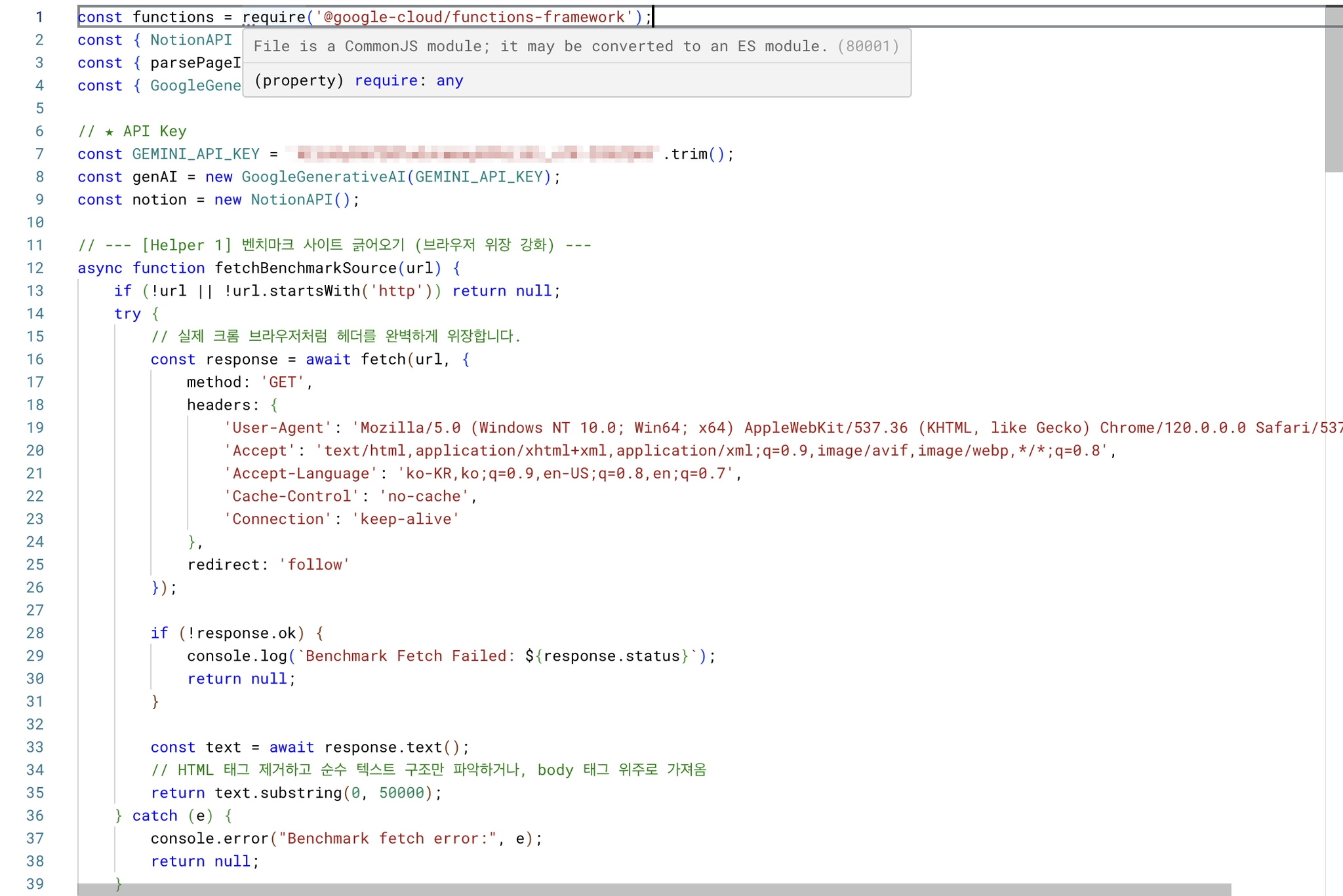Click the vertical scrollbar thumb
Viewport: 1343px width, 896px height.
click(x=1333, y=88)
